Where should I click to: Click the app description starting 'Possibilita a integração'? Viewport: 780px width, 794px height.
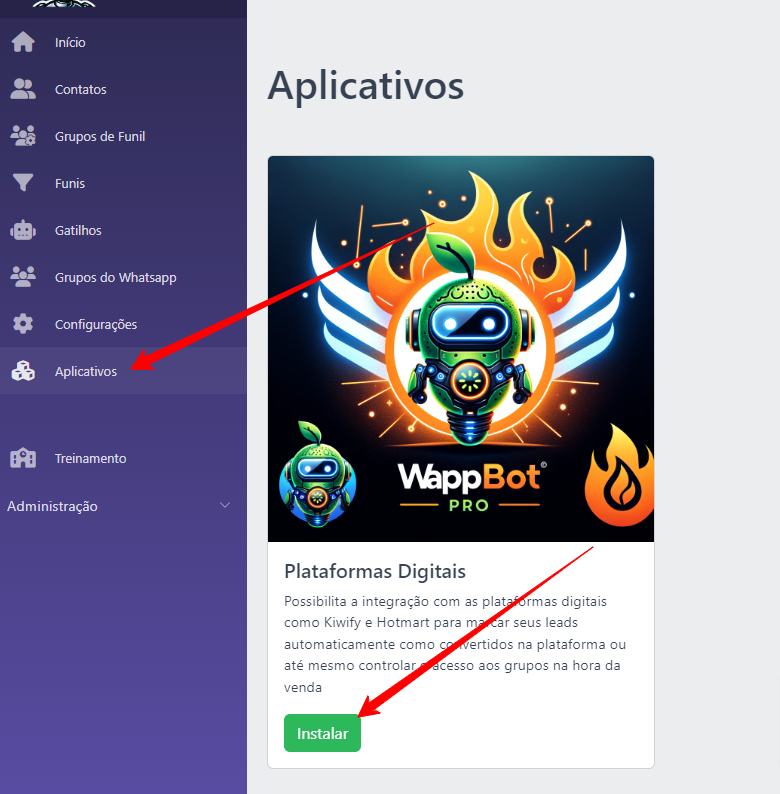tap(455, 644)
